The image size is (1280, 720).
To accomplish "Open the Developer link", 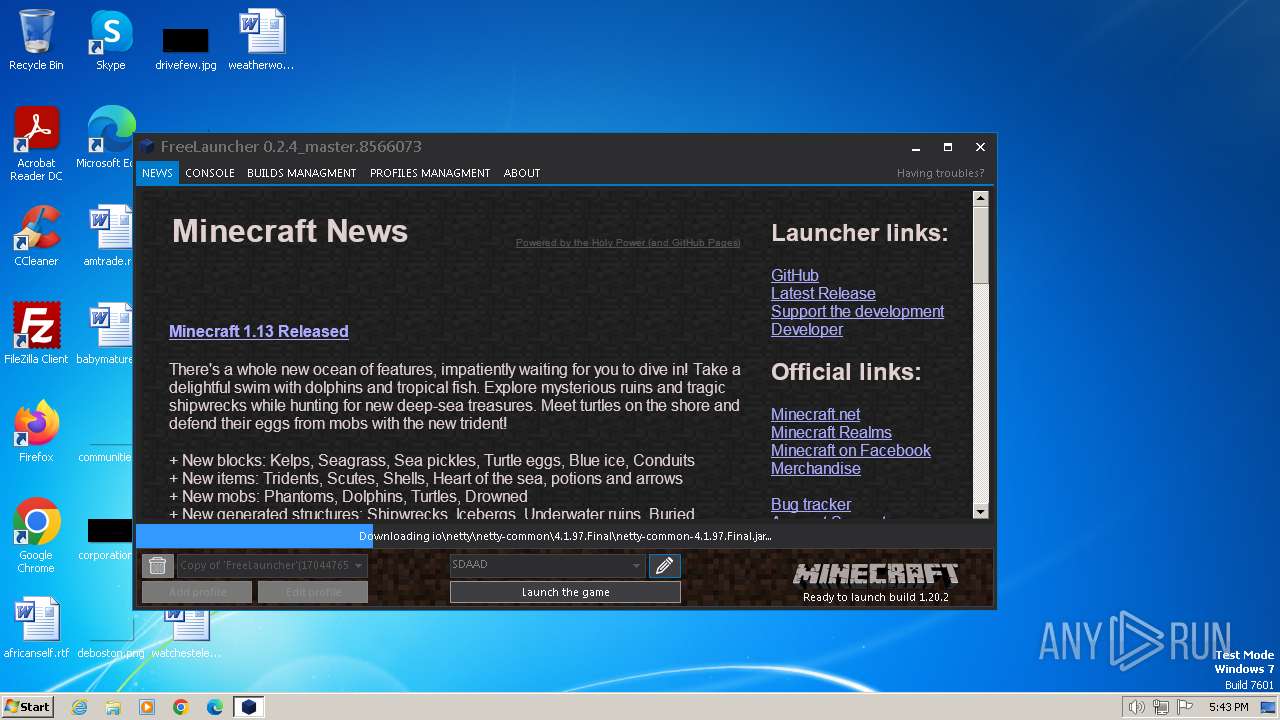I will (807, 329).
